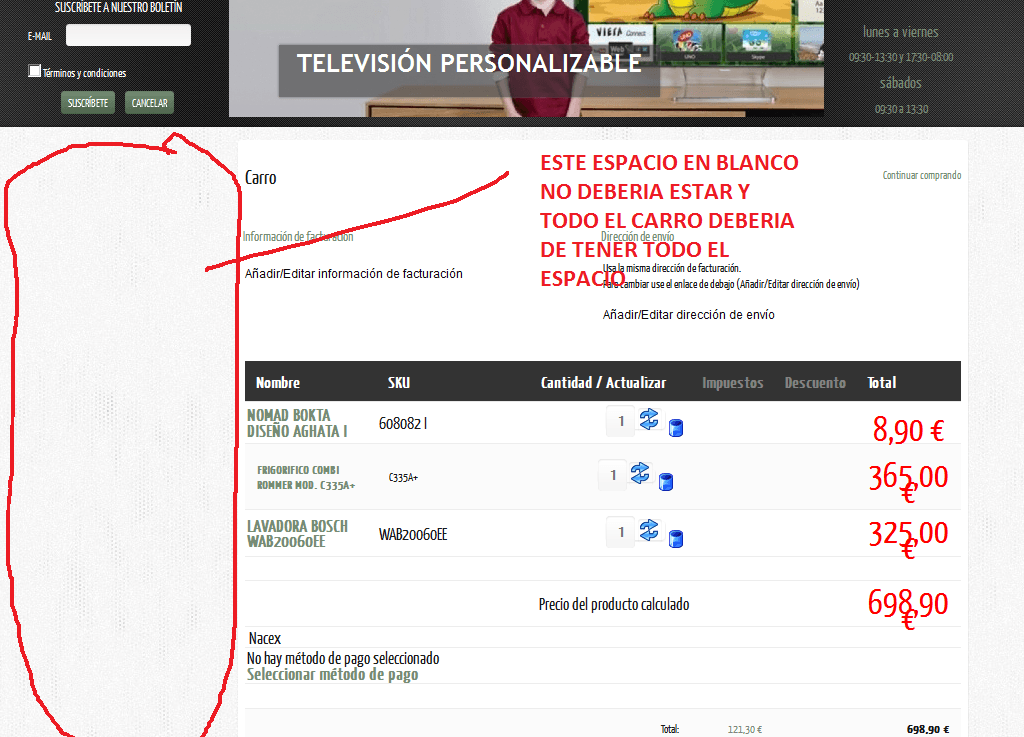Click the sábados schedule text
The height and width of the screenshot is (737, 1024).
tap(901, 83)
